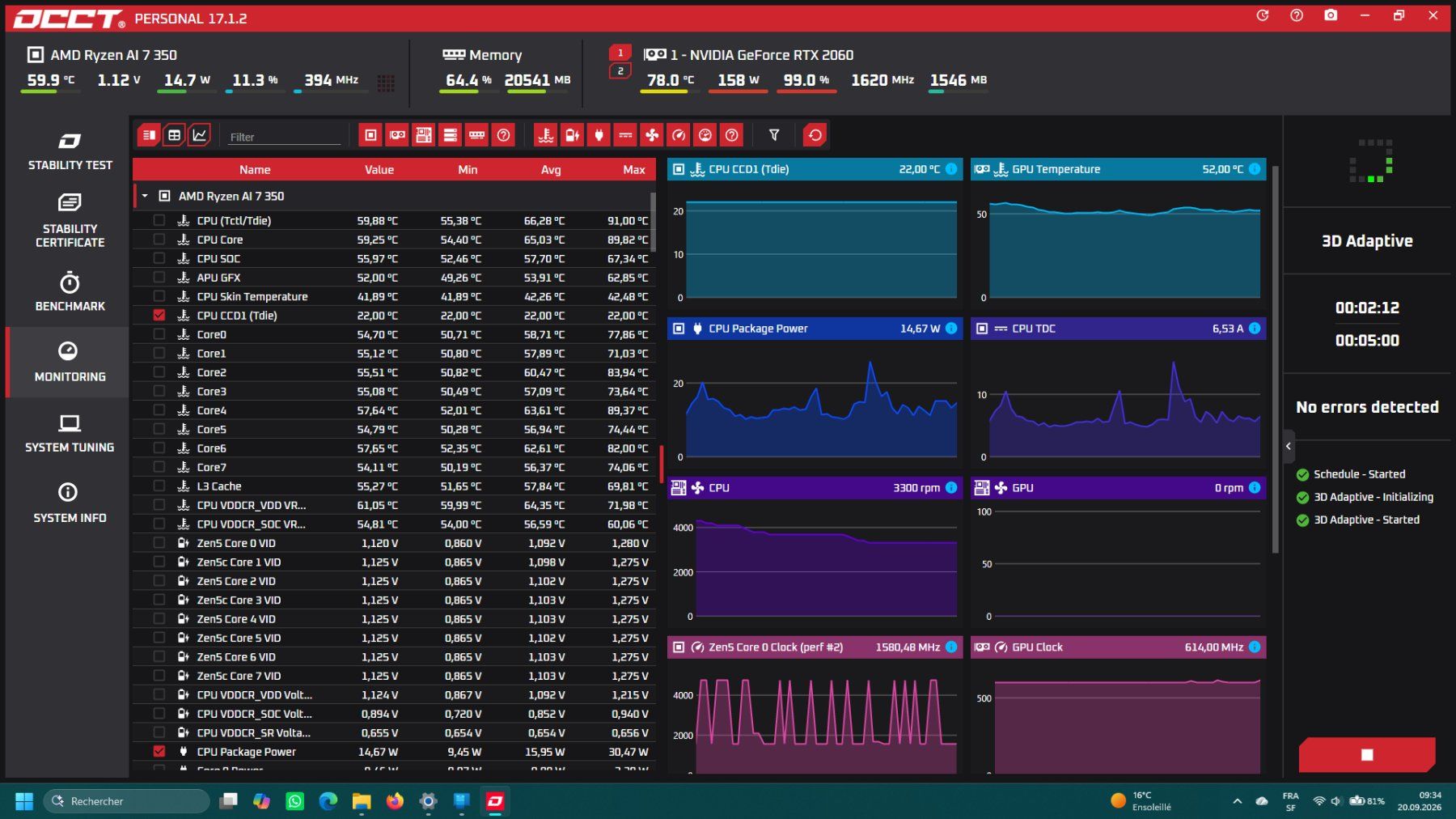This screenshot has height=819, width=1456.
Task: Uncheck the CPU CCD1 (Tdie) sensor box
Action: point(159,316)
